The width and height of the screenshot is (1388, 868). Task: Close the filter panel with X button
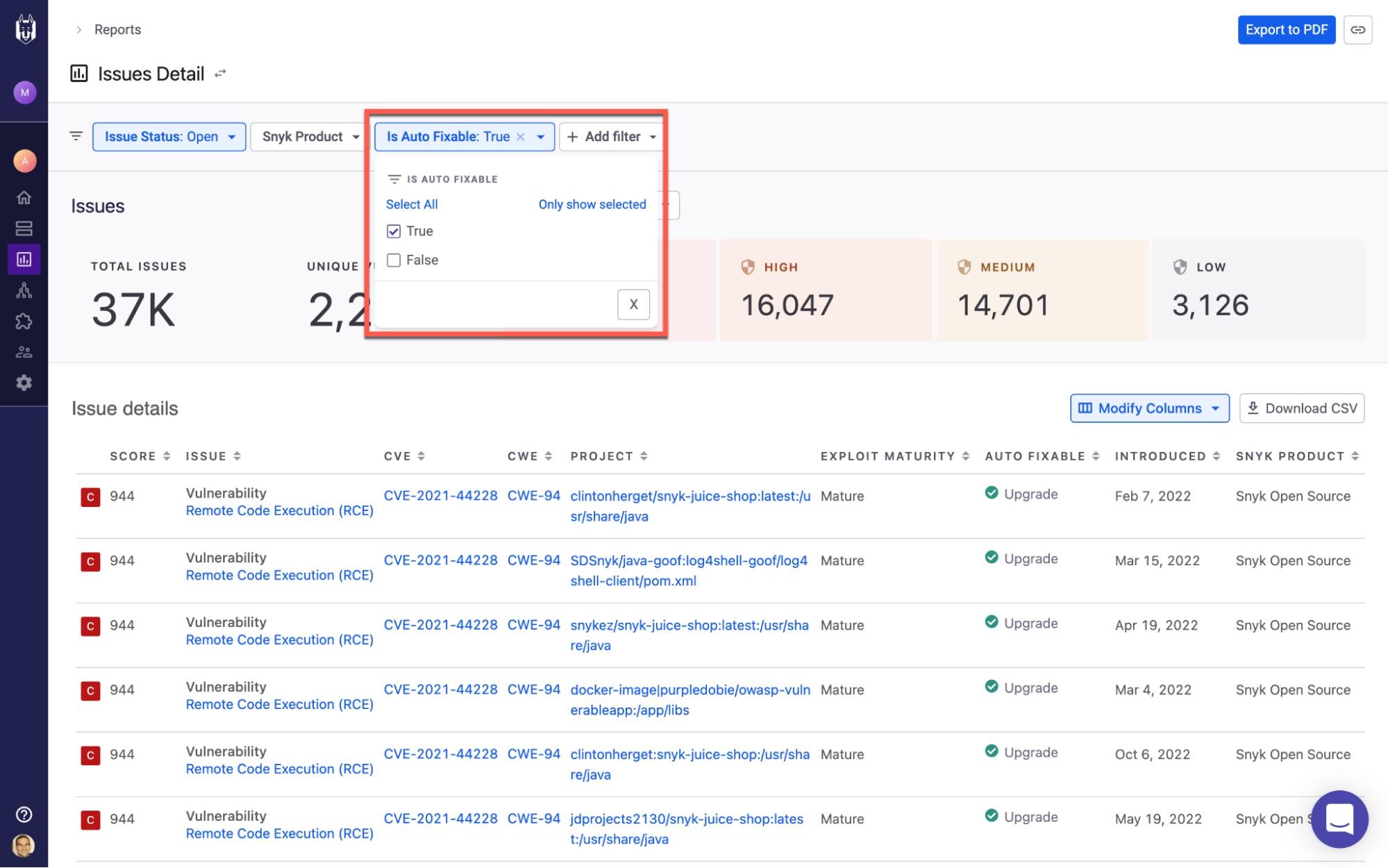pos(633,304)
